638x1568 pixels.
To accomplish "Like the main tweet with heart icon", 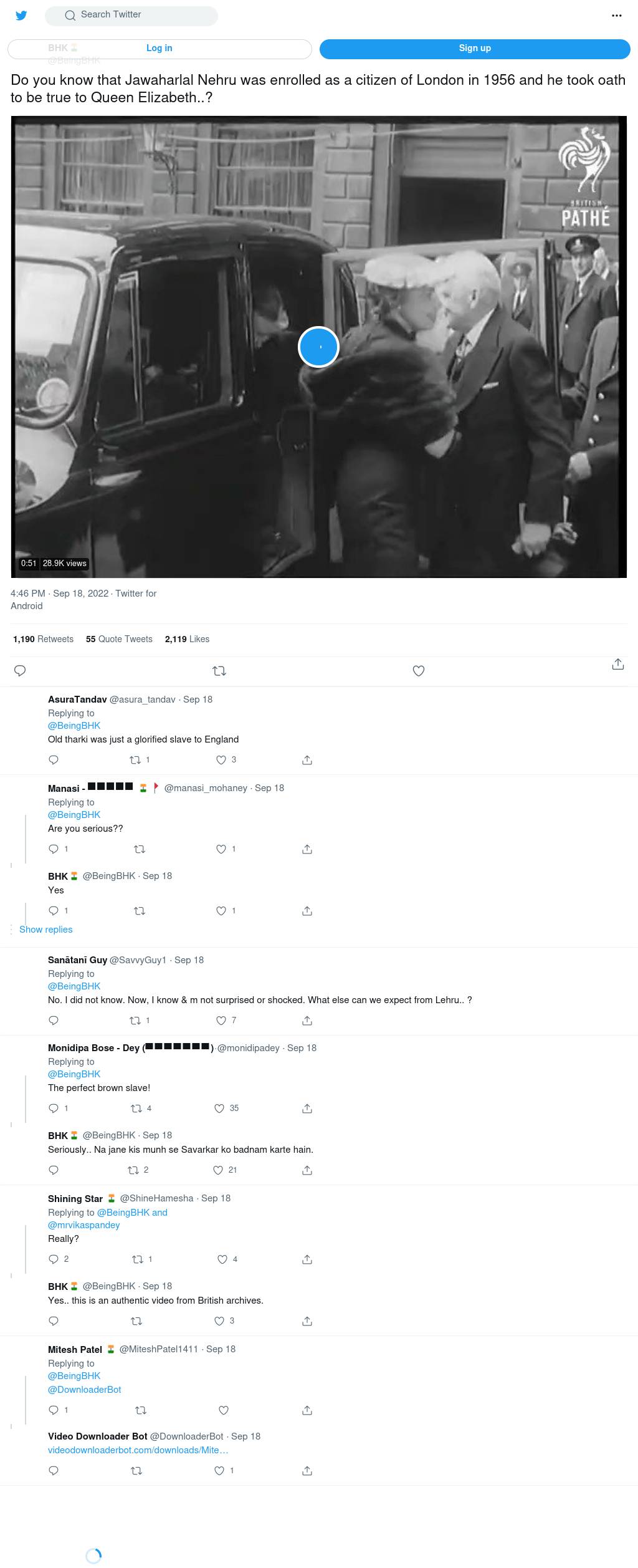I will pos(419,671).
